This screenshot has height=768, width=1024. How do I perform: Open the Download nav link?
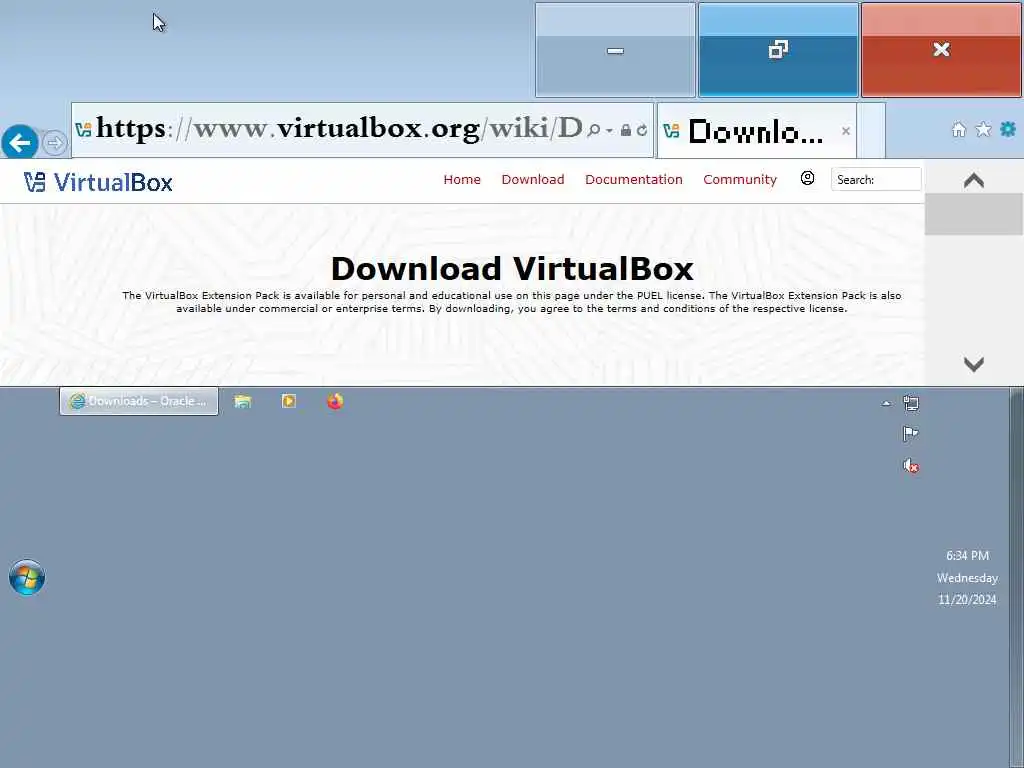click(533, 180)
